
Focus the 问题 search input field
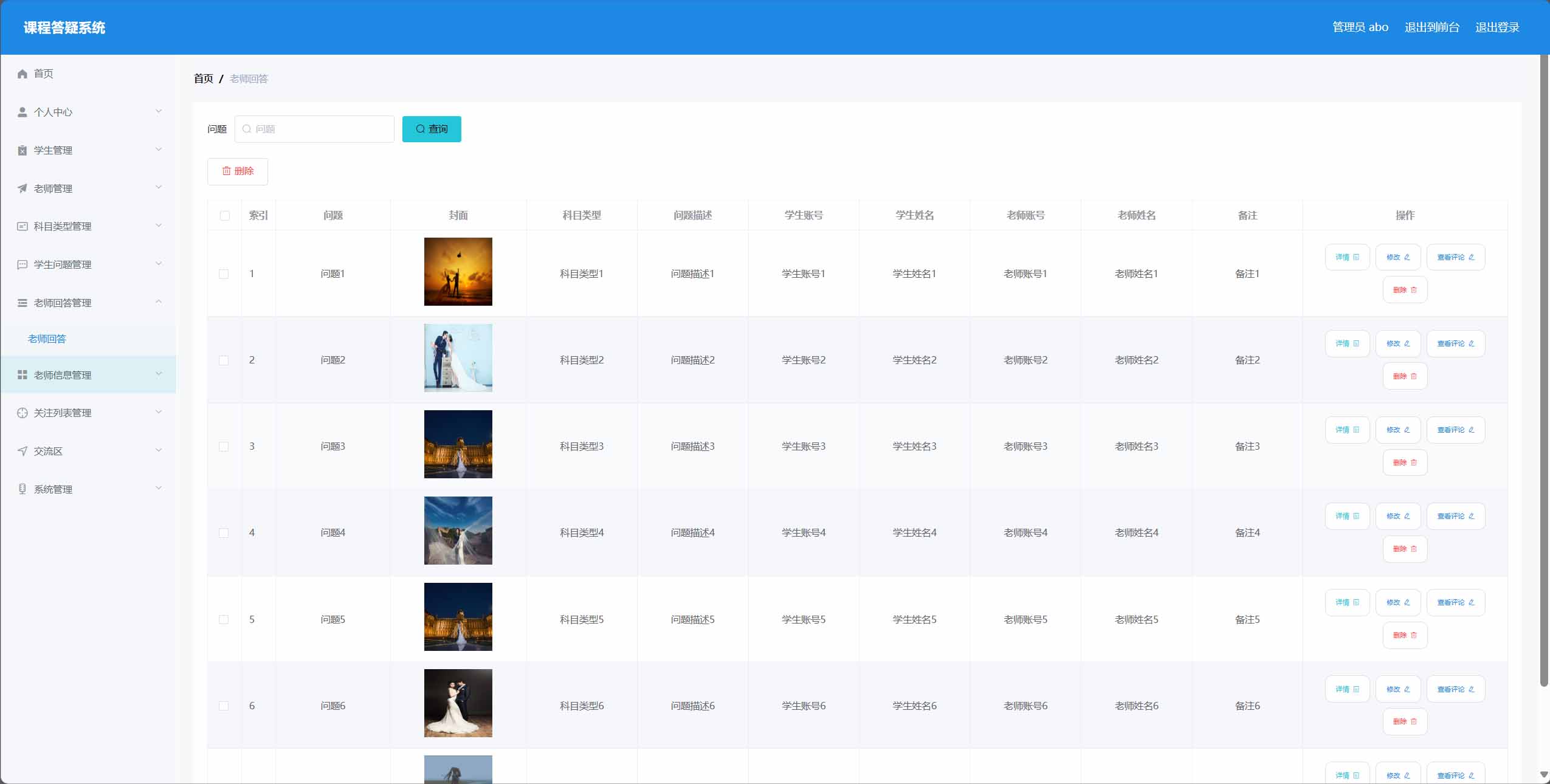point(314,129)
